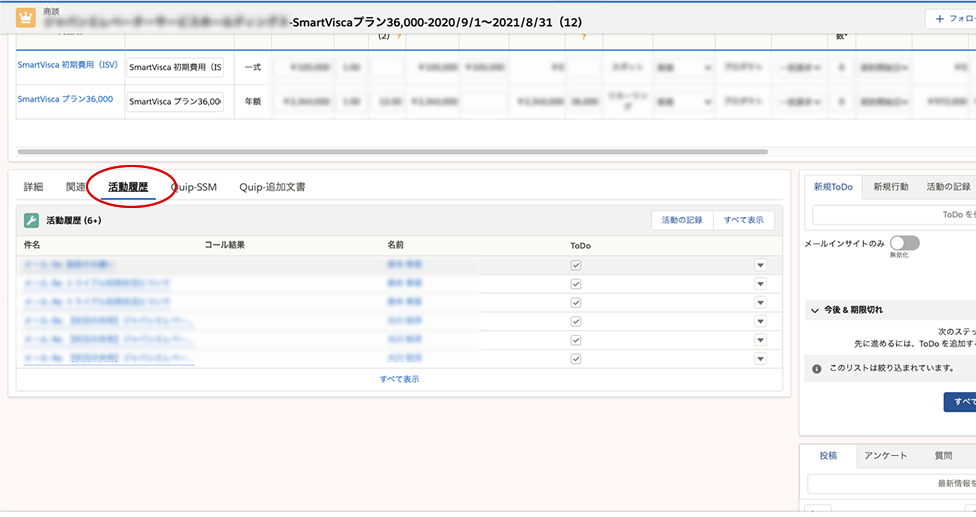Toggle ToDo checkbox in last activity row
The height and width of the screenshot is (517, 976).
coord(576,358)
